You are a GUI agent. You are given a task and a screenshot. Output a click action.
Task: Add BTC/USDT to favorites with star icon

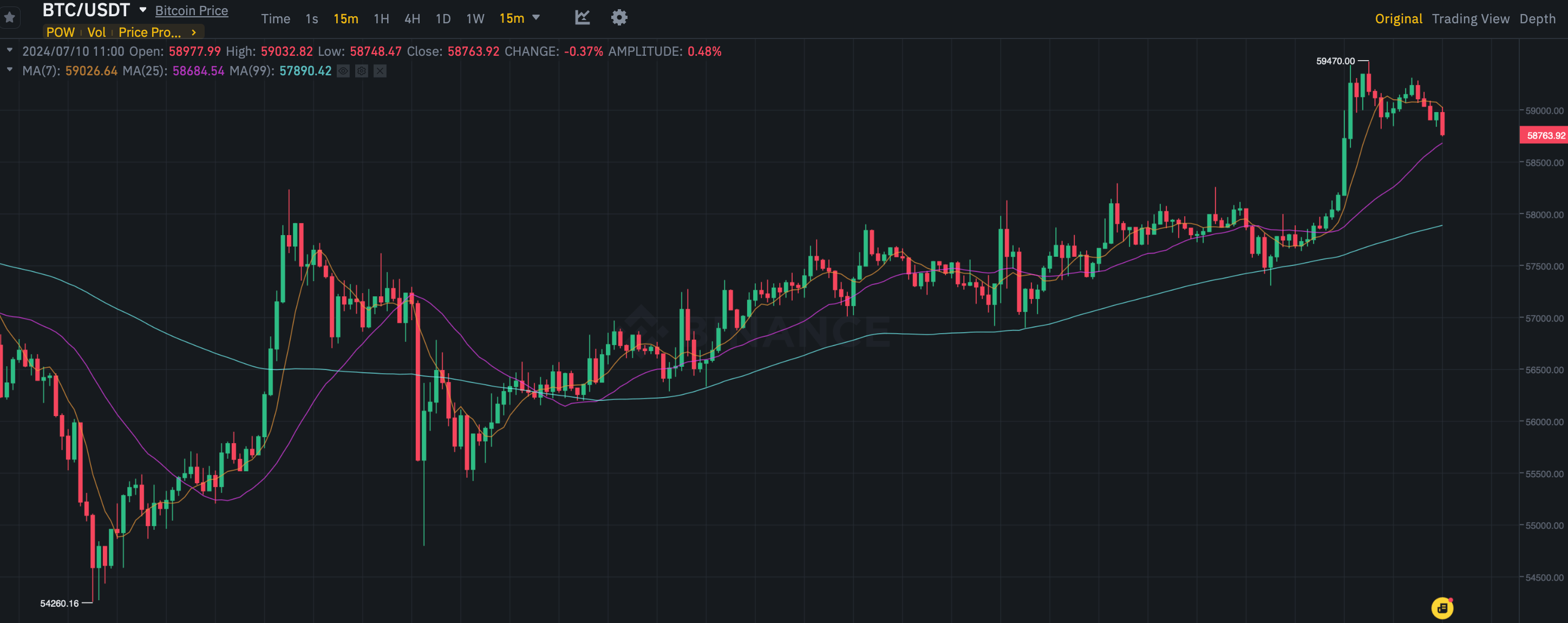click(10, 17)
